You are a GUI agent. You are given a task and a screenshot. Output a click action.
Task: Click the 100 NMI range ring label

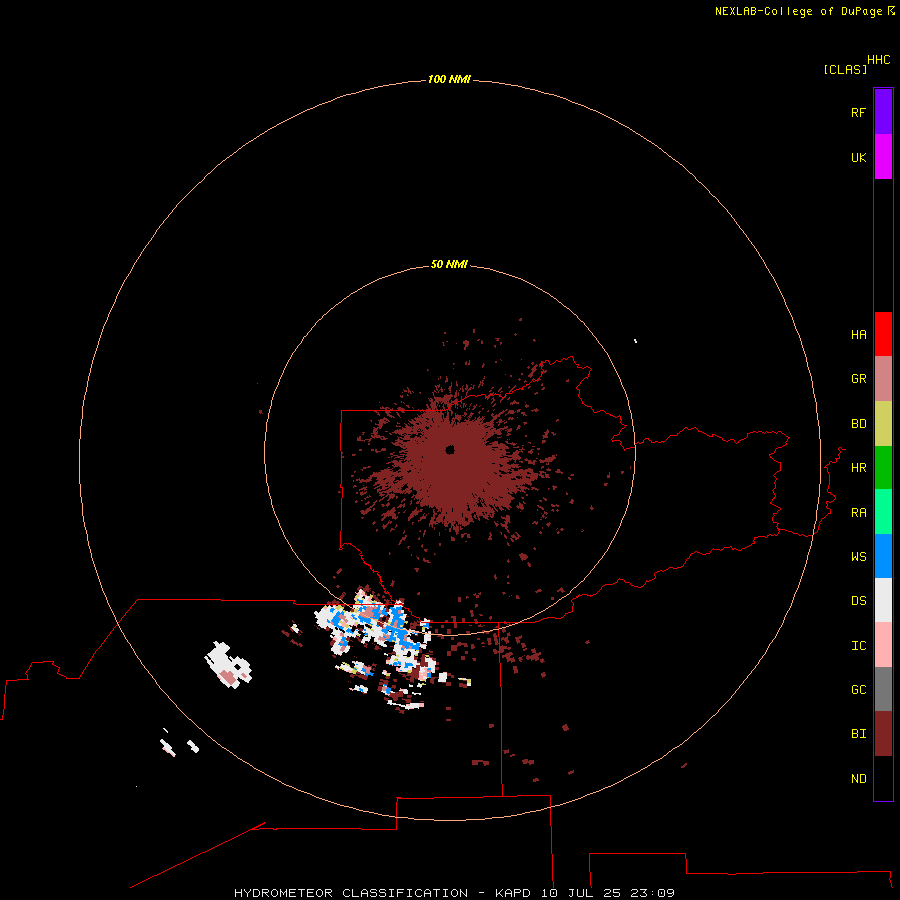coord(449,79)
